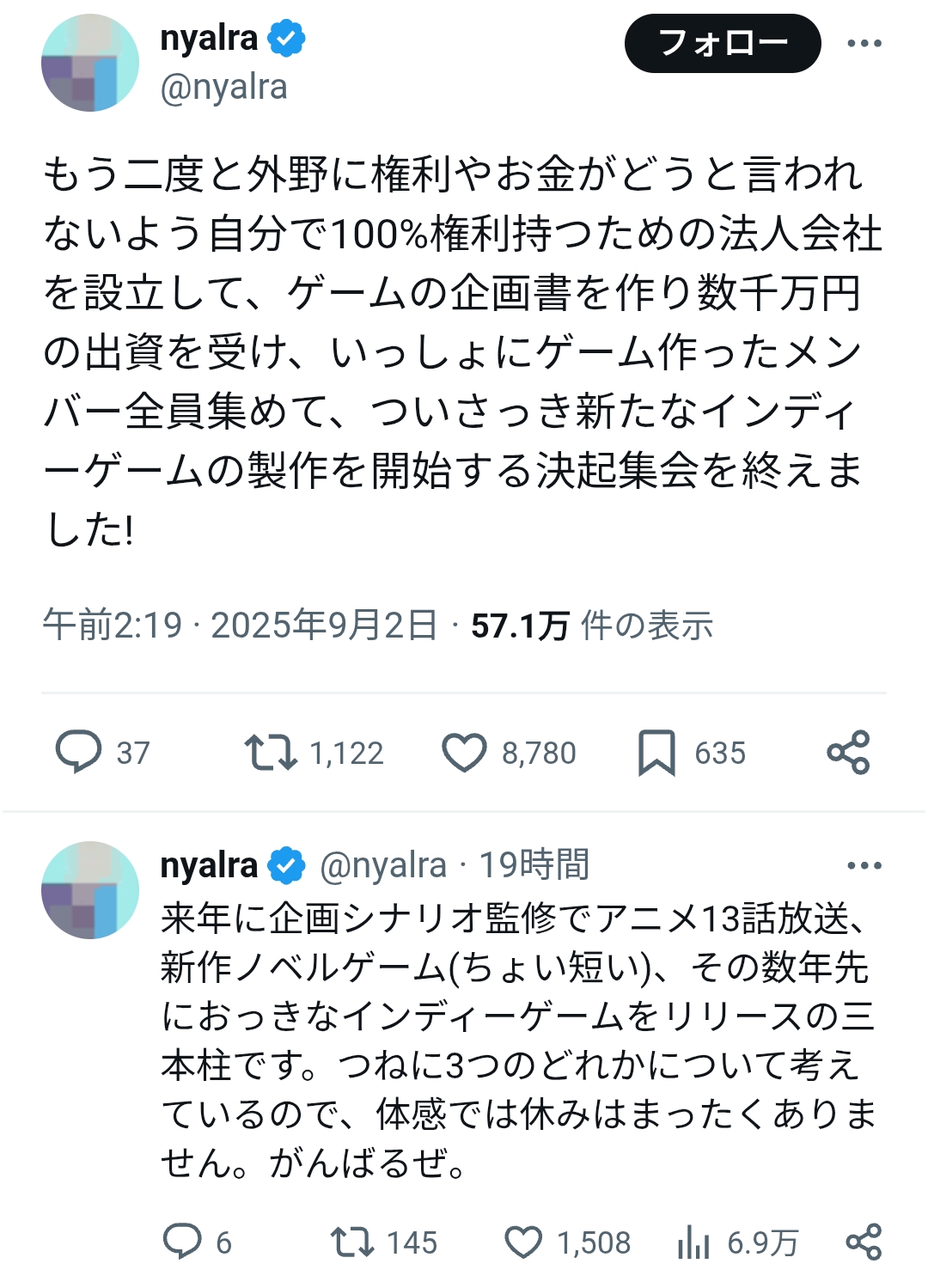This screenshot has height=1288, width=928.
Task: Repost the main tweet with 1,122 reposts
Action: click(x=271, y=752)
